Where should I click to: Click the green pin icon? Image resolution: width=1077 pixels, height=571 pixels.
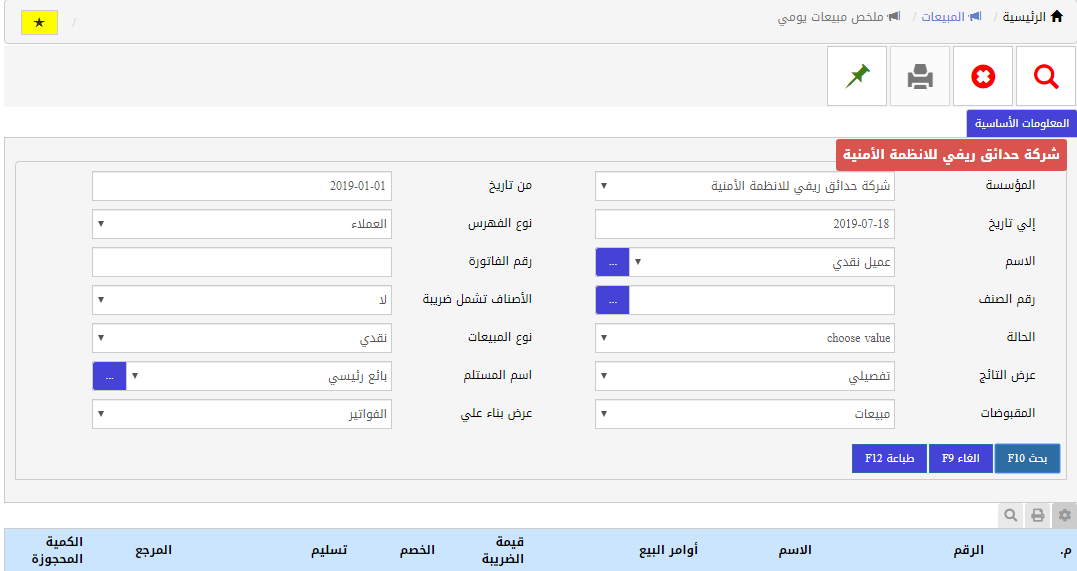(857, 76)
